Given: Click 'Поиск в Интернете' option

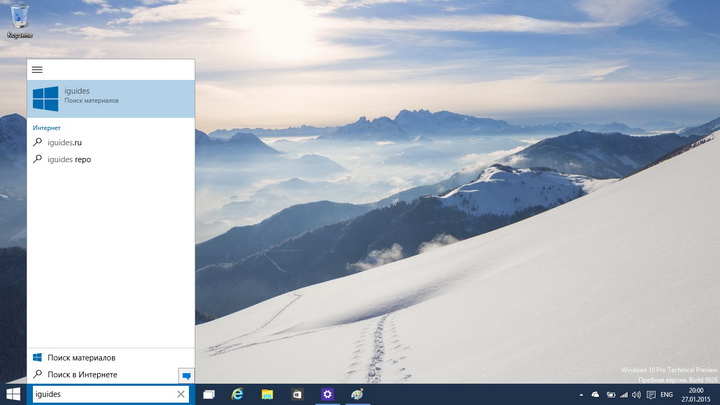Looking at the screenshot, I should point(82,374).
